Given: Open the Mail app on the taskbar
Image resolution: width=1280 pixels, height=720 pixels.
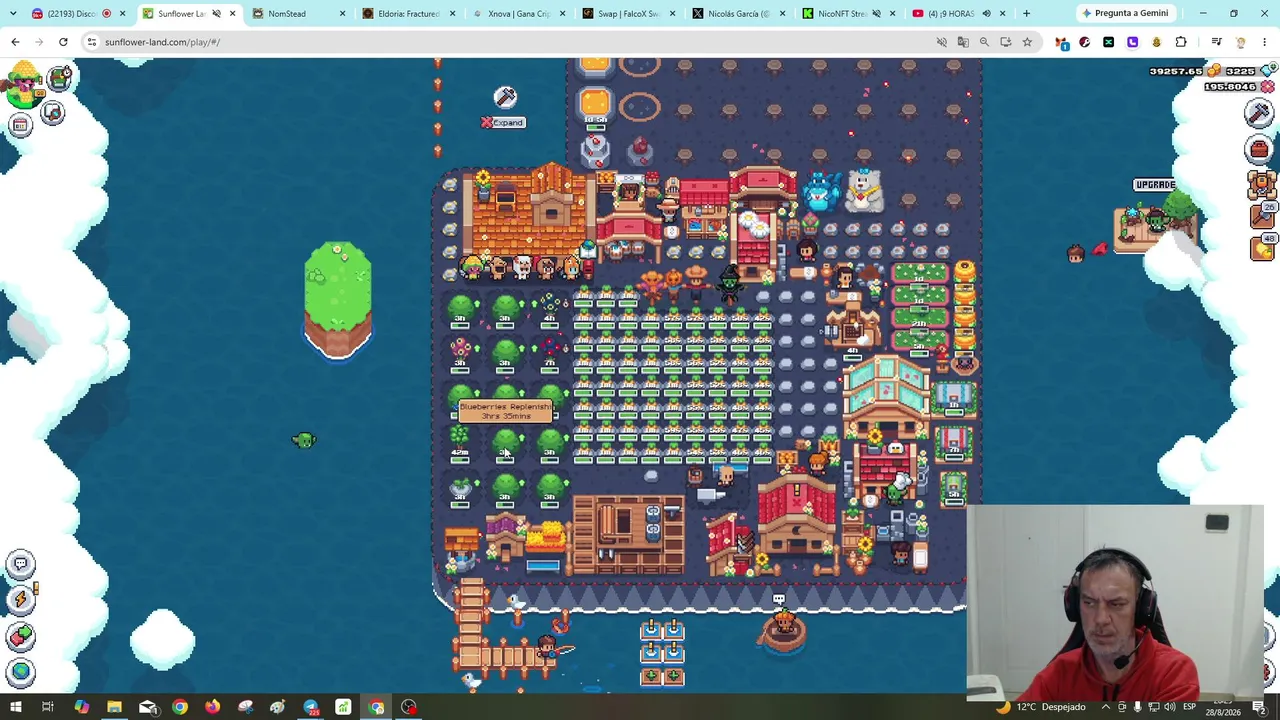Looking at the screenshot, I should [147, 707].
